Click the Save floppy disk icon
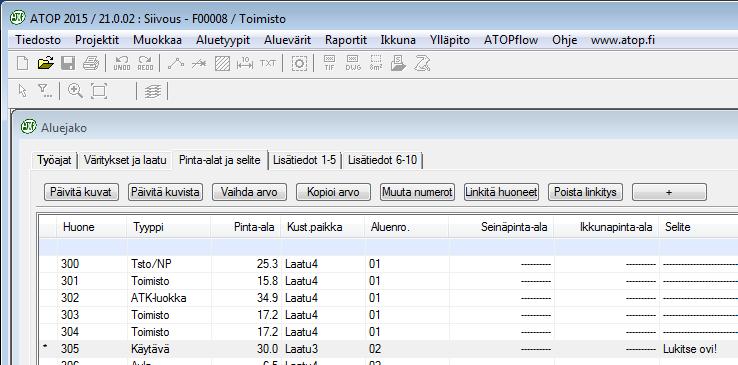 tap(68, 63)
